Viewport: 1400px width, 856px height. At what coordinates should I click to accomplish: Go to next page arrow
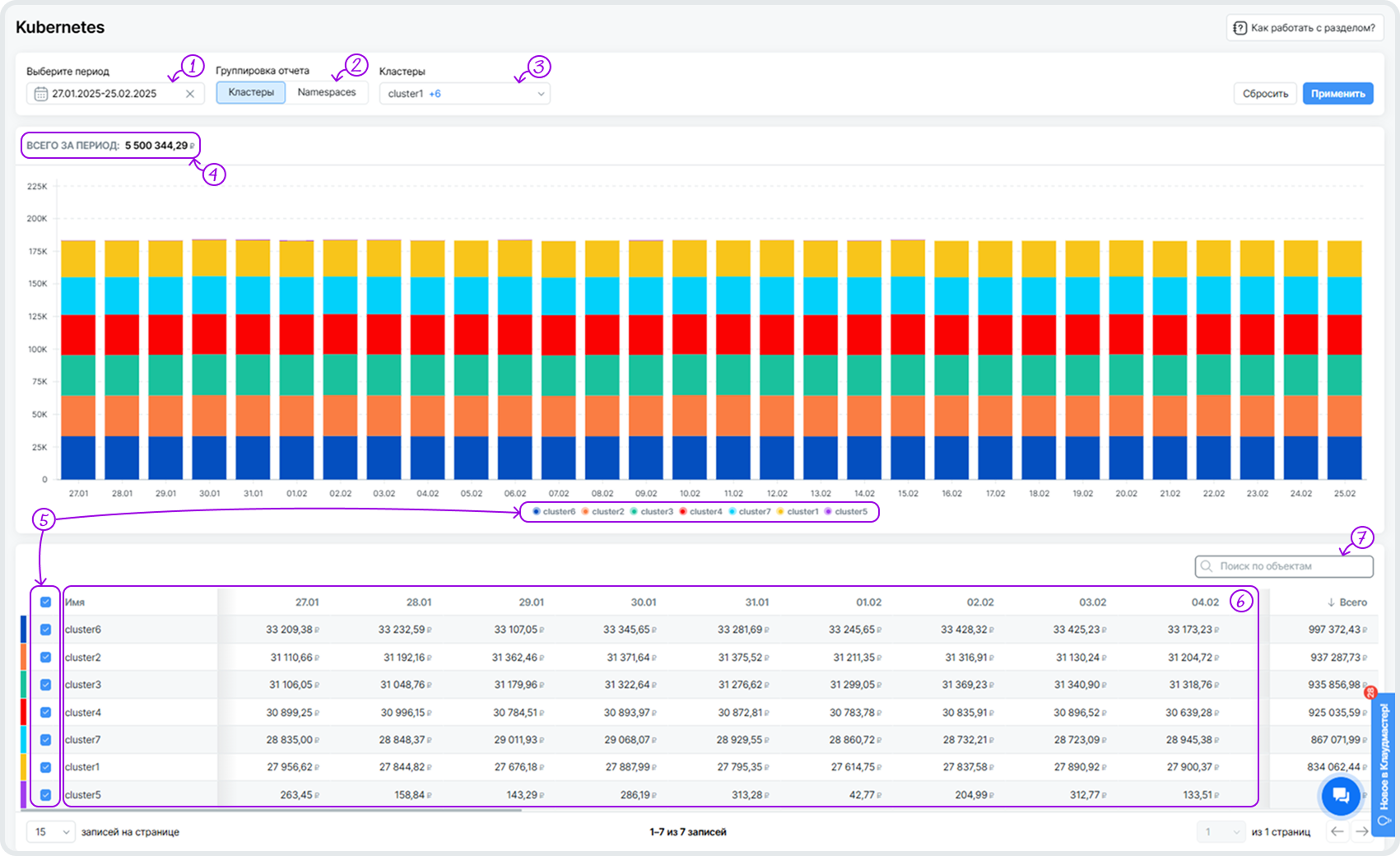[1361, 831]
